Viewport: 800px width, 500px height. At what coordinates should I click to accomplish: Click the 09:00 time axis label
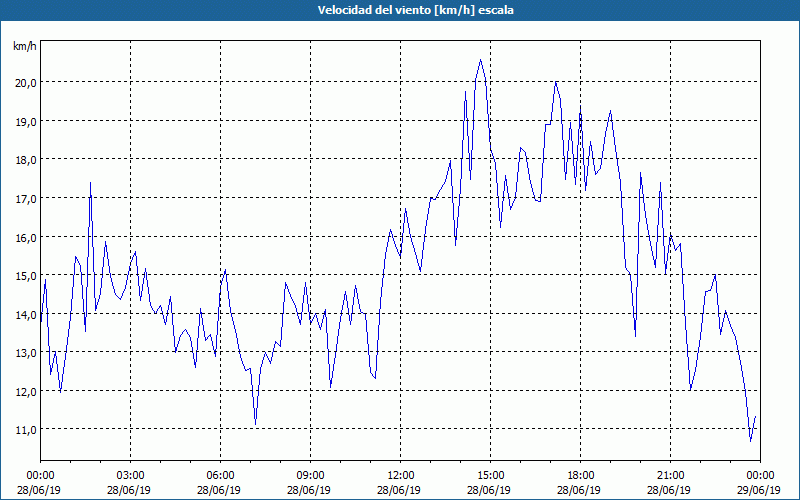(x=310, y=475)
